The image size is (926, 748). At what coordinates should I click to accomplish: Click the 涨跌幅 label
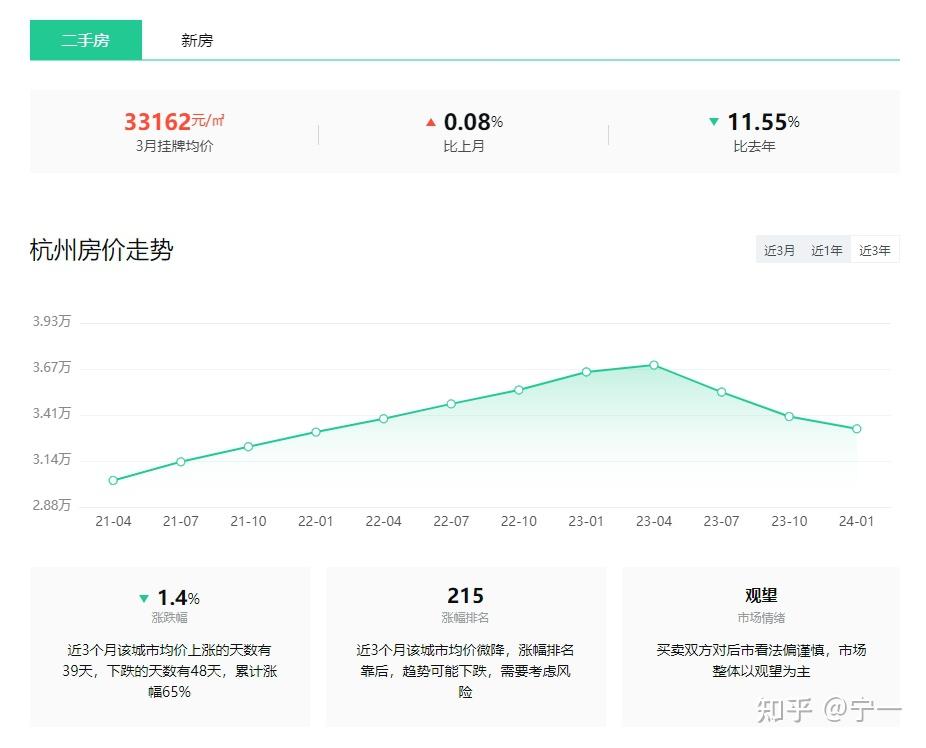169,618
